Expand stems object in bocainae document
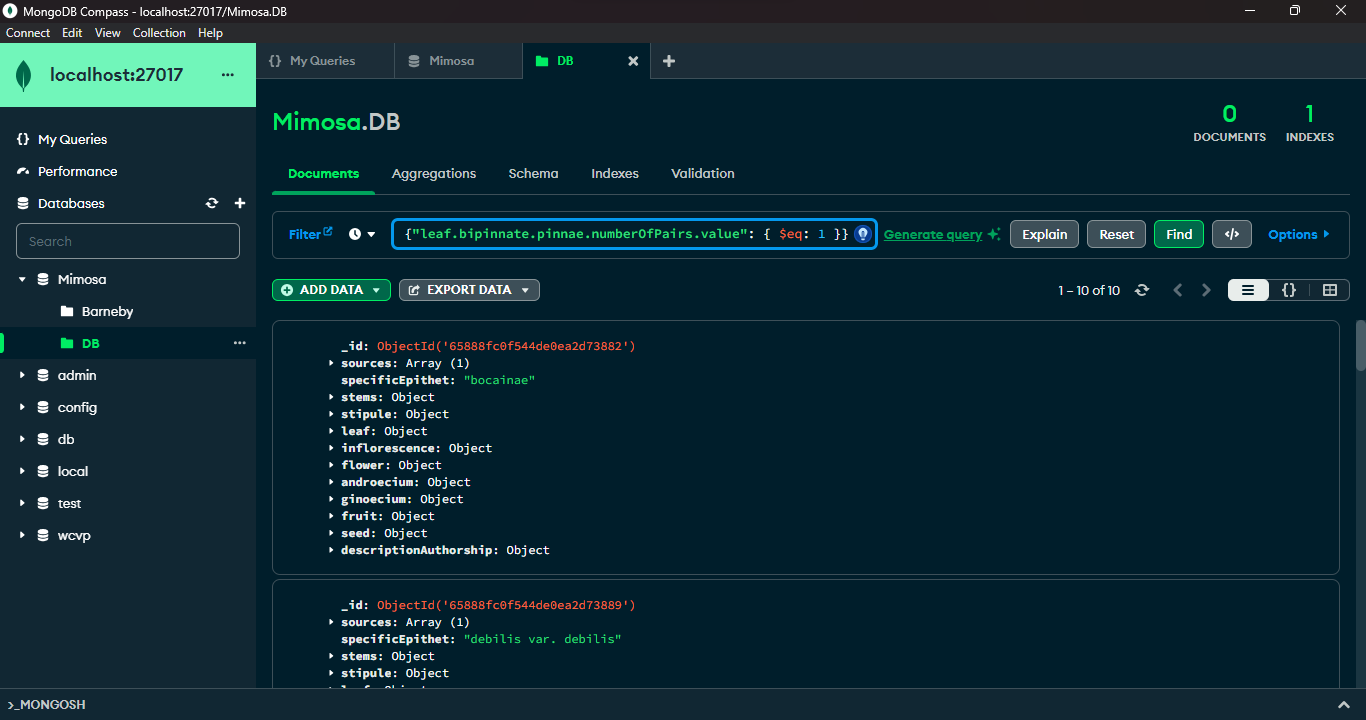 click(331, 397)
